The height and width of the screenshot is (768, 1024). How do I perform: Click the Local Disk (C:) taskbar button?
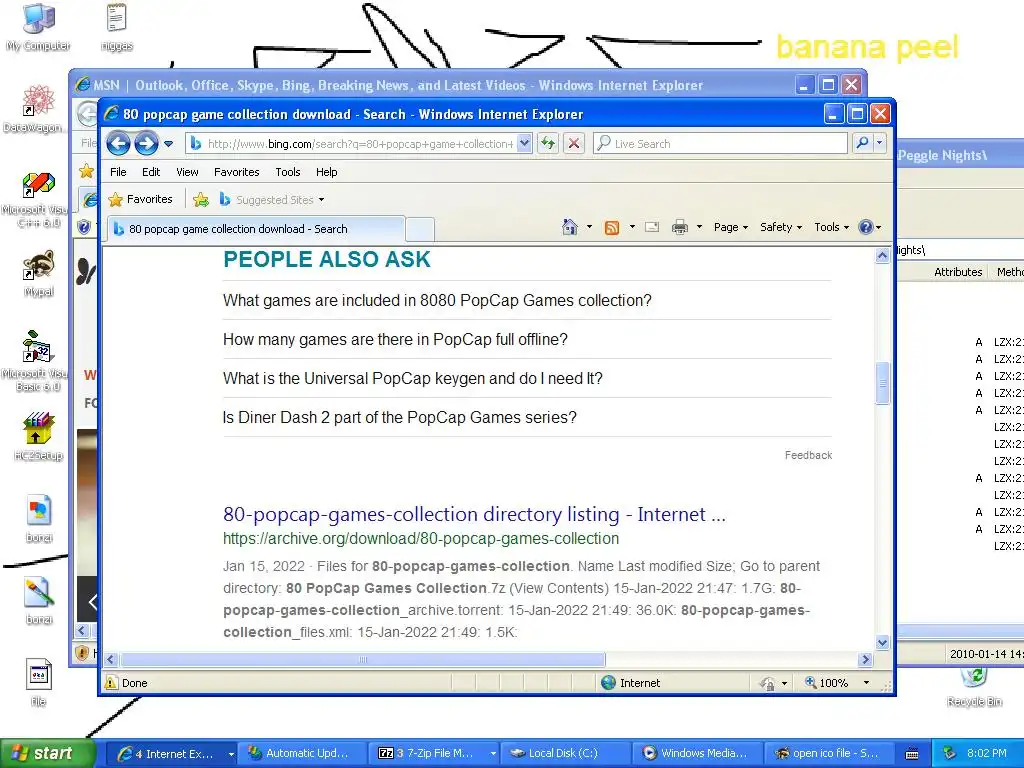pos(566,754)
